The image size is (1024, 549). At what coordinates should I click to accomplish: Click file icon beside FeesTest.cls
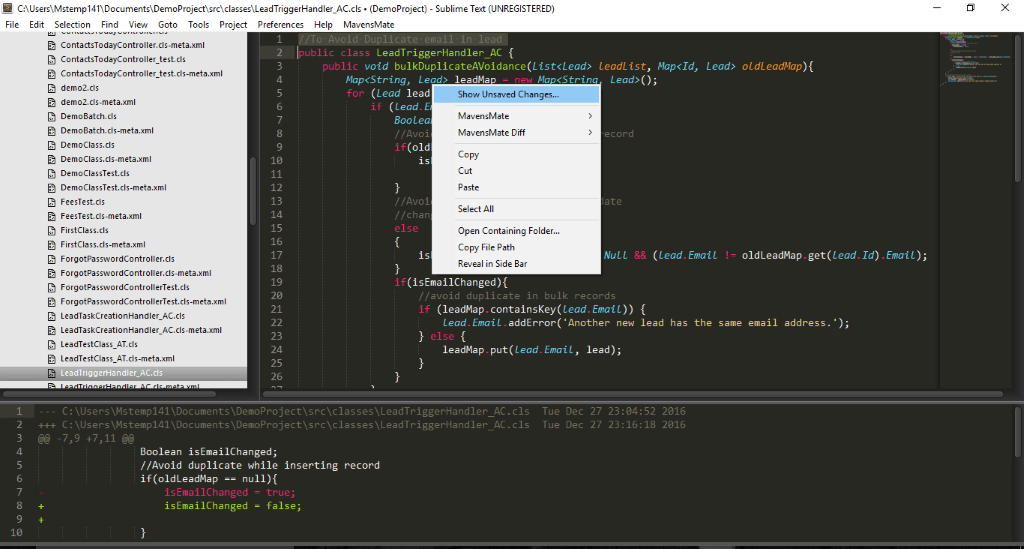(52, 202)
